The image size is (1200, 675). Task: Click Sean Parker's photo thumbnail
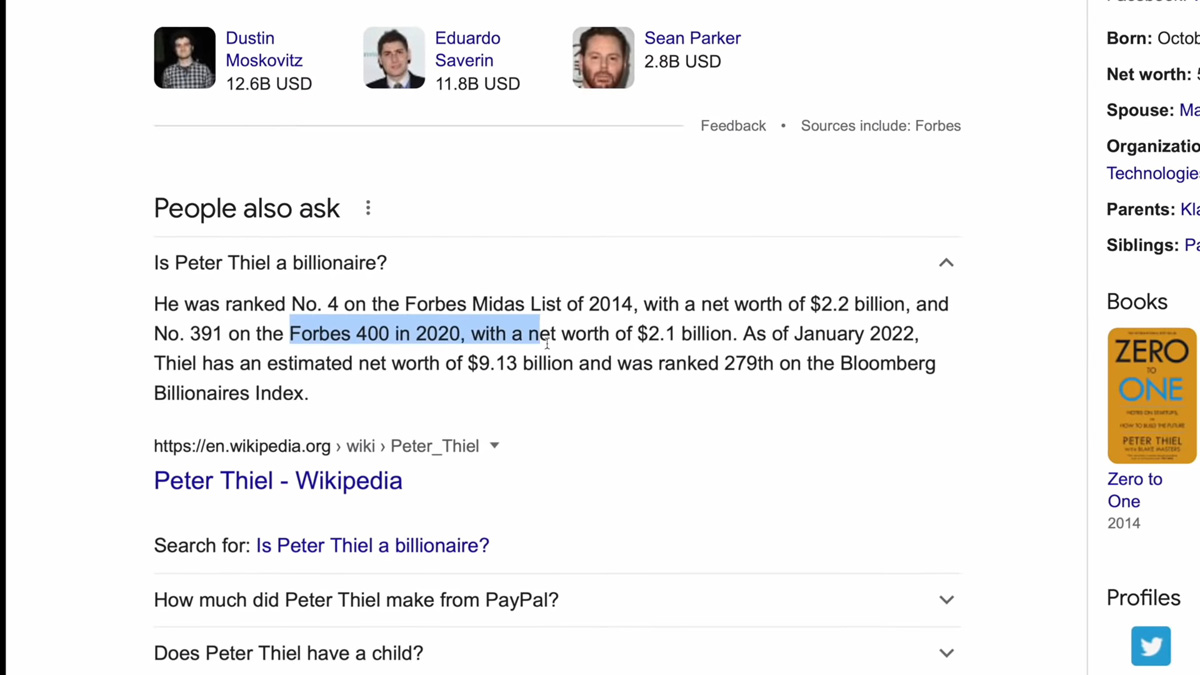603,58
